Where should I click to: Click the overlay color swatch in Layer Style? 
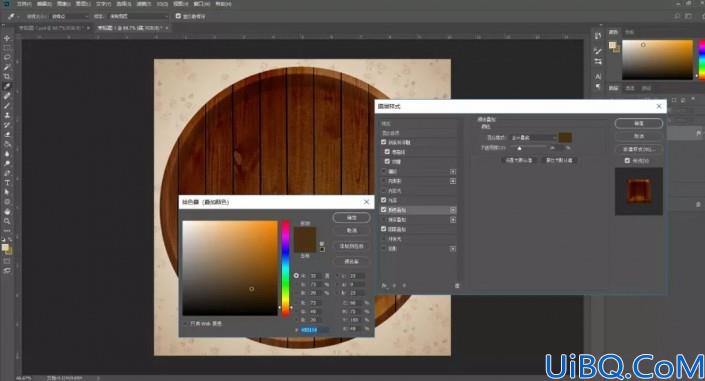tap(565, 138)
